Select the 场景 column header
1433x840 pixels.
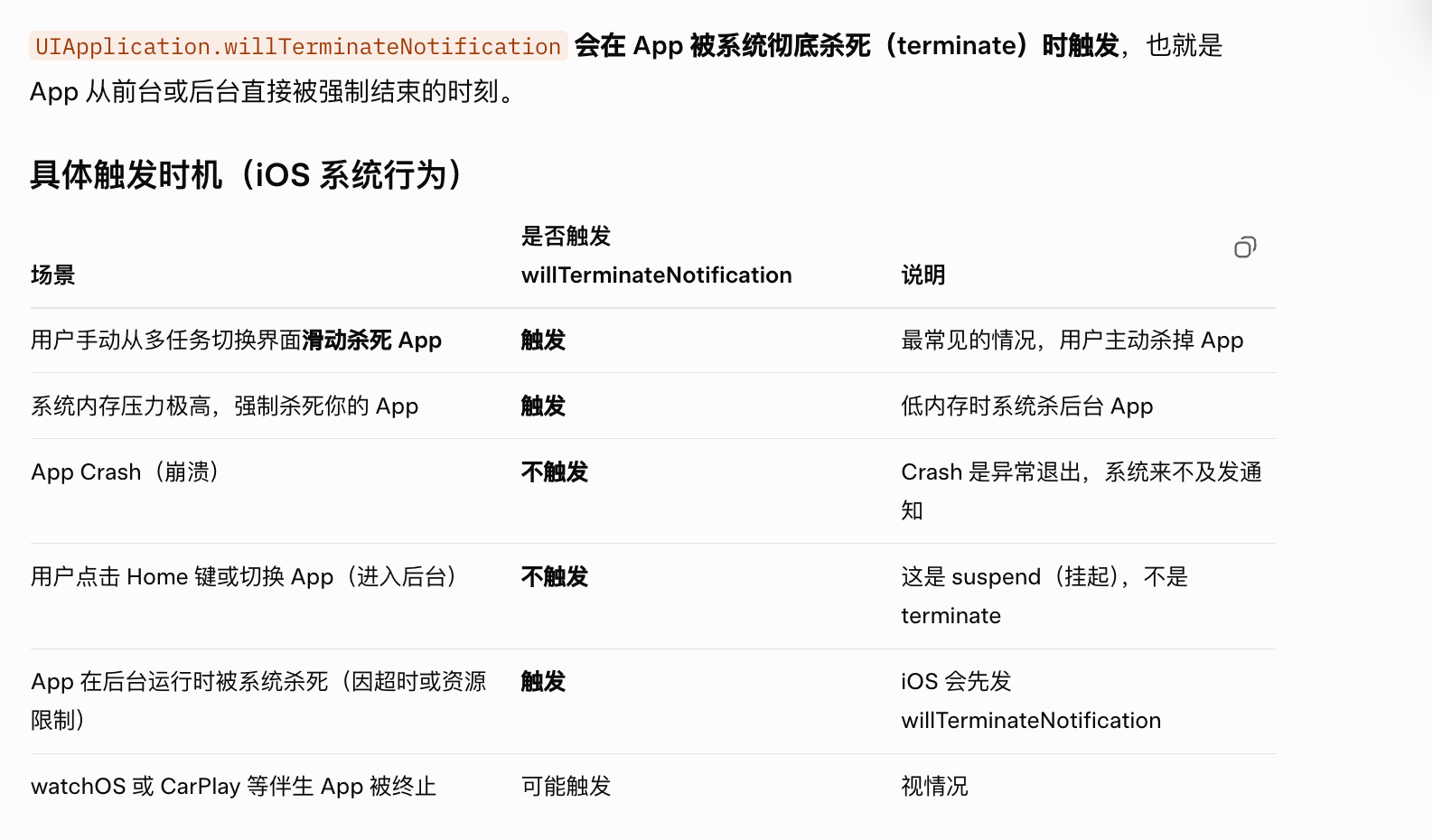(x=53, y=275)
